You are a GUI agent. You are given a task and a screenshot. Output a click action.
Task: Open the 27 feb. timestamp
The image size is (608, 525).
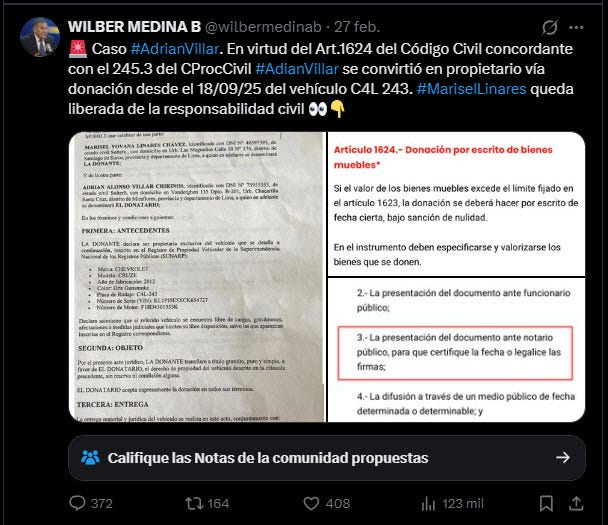[x=357, y=27]
